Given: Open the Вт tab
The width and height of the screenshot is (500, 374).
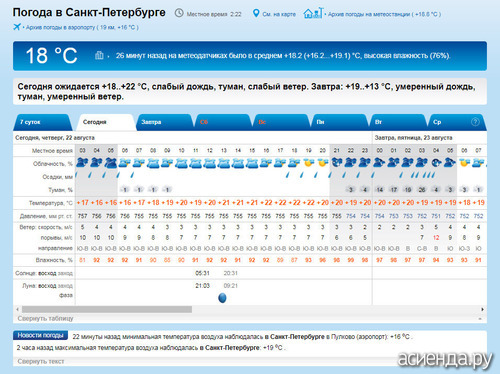Looking at the screenshot, I should [398, 122].
